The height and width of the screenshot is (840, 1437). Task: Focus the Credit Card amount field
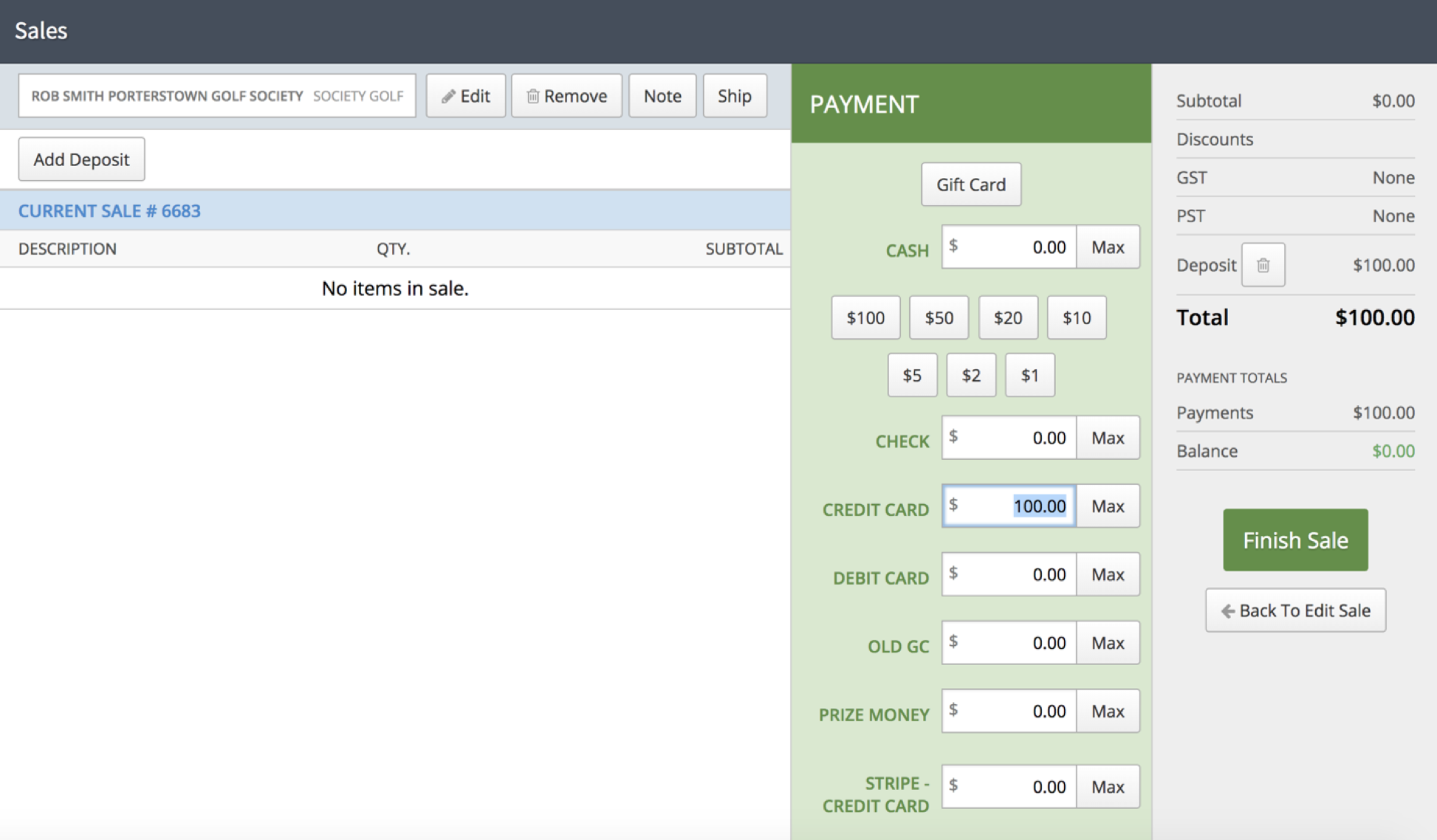(x=1009, y=506)
